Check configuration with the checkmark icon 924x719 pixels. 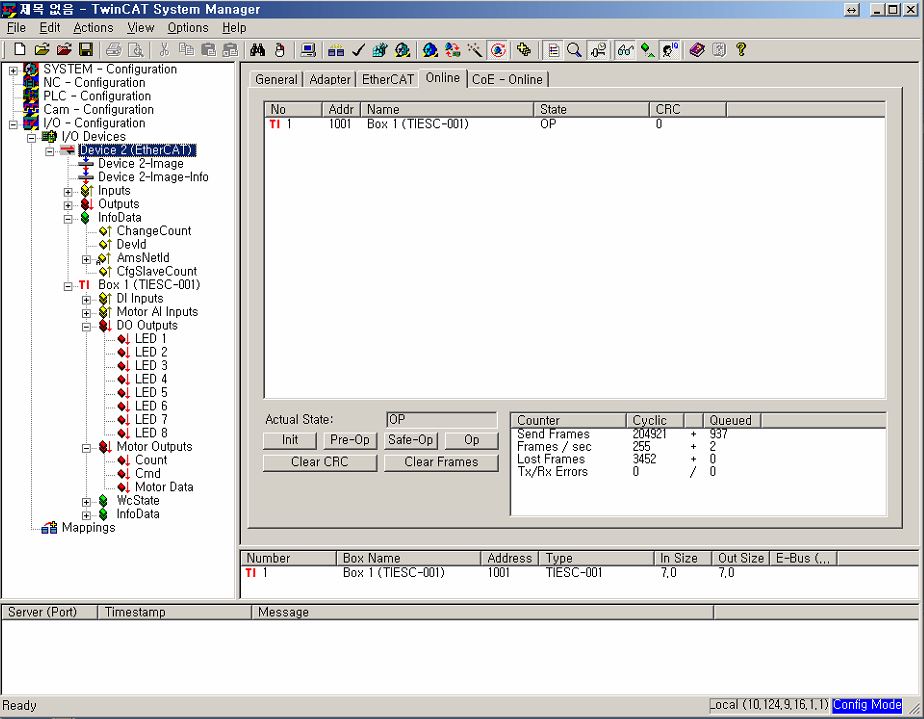[358, 50]
